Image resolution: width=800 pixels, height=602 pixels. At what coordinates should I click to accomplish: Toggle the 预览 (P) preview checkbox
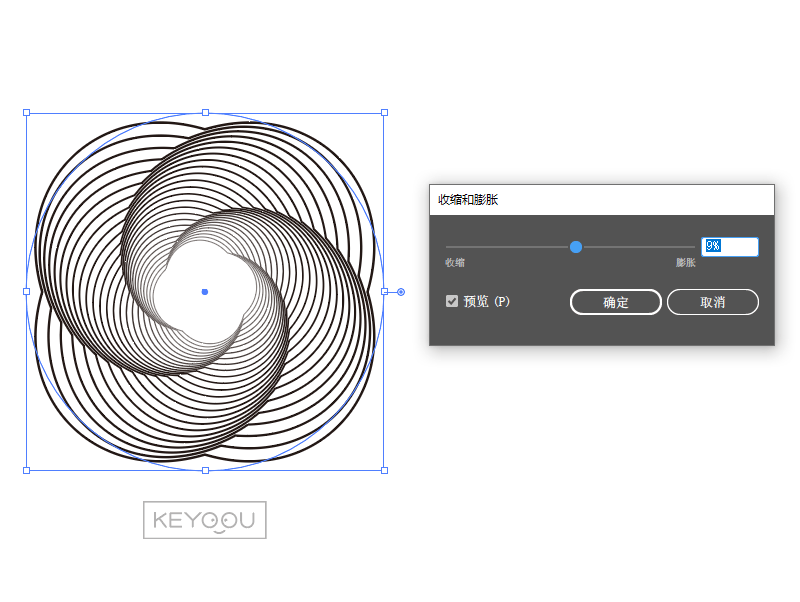[x=452, y=301]
